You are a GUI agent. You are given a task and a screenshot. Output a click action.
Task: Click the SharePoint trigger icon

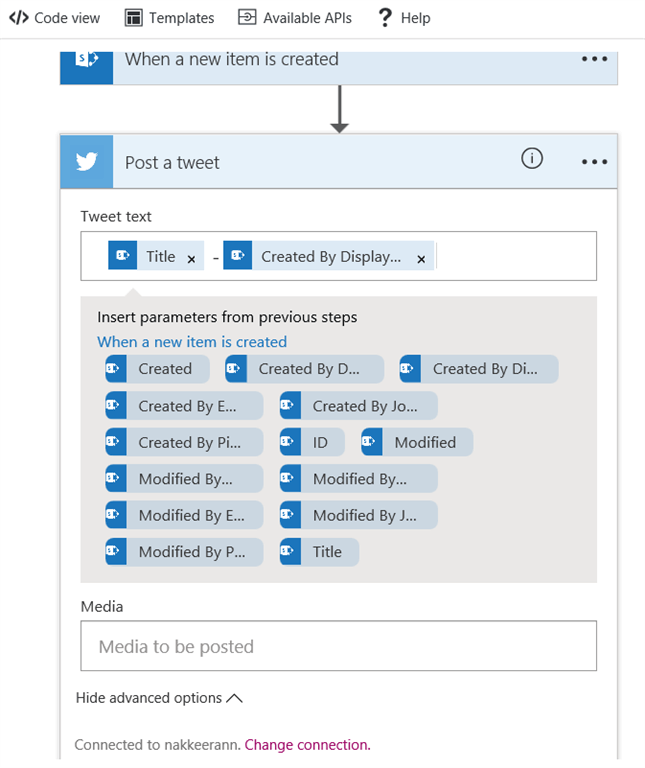coord(87,60)
